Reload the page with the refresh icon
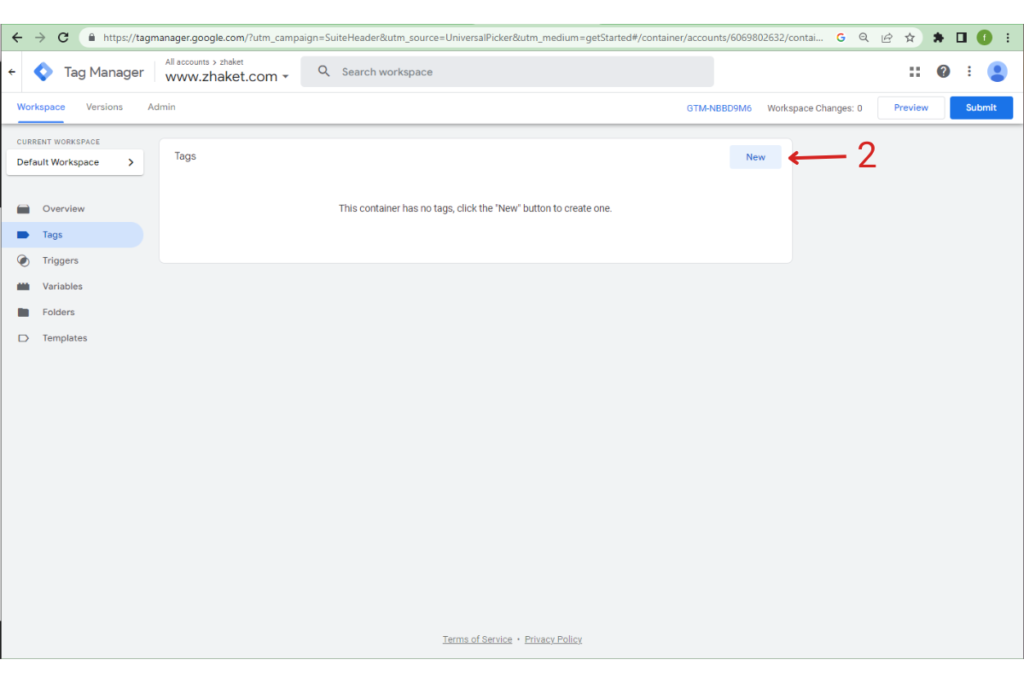The height and width of the screenshot is (683, 1024). tap(63, 37)
